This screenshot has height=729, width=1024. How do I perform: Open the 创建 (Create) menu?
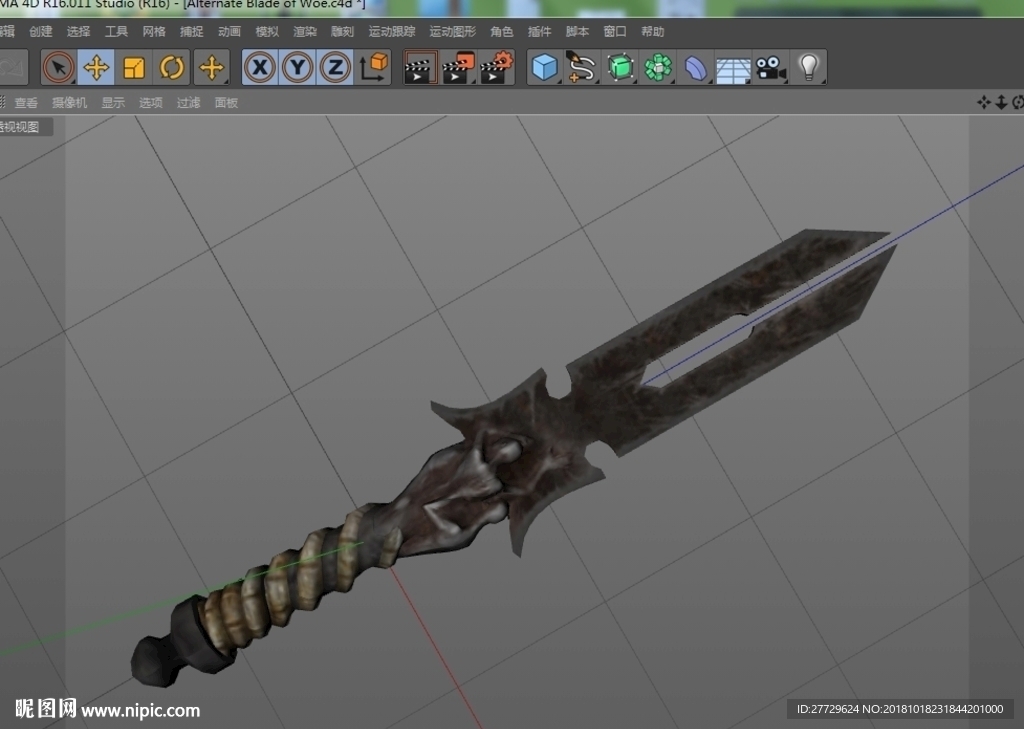pyautogui.click(x=40, y=31)
